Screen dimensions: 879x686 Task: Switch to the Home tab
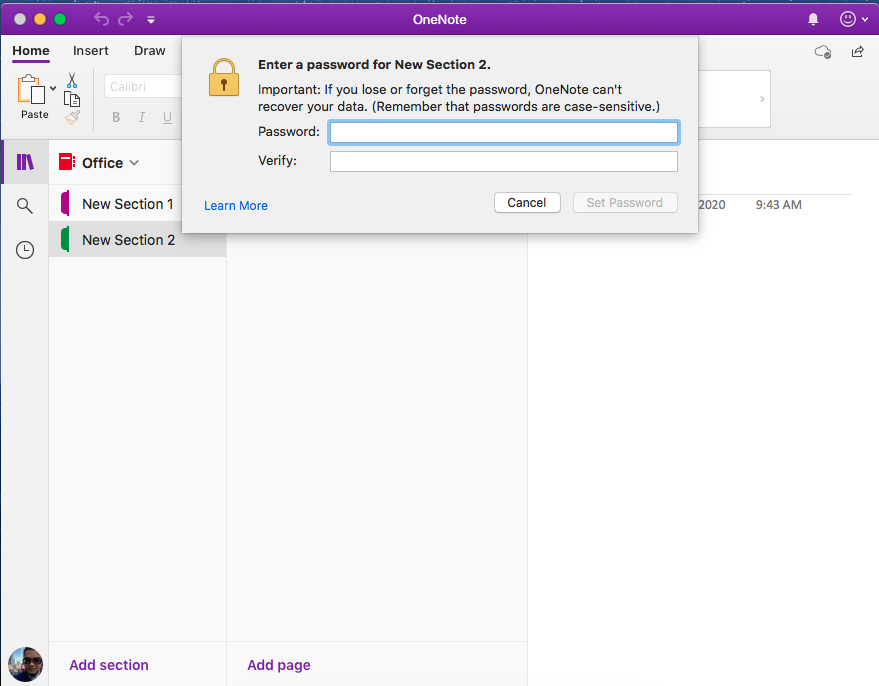pyautogui.click(x=31, y=50)
